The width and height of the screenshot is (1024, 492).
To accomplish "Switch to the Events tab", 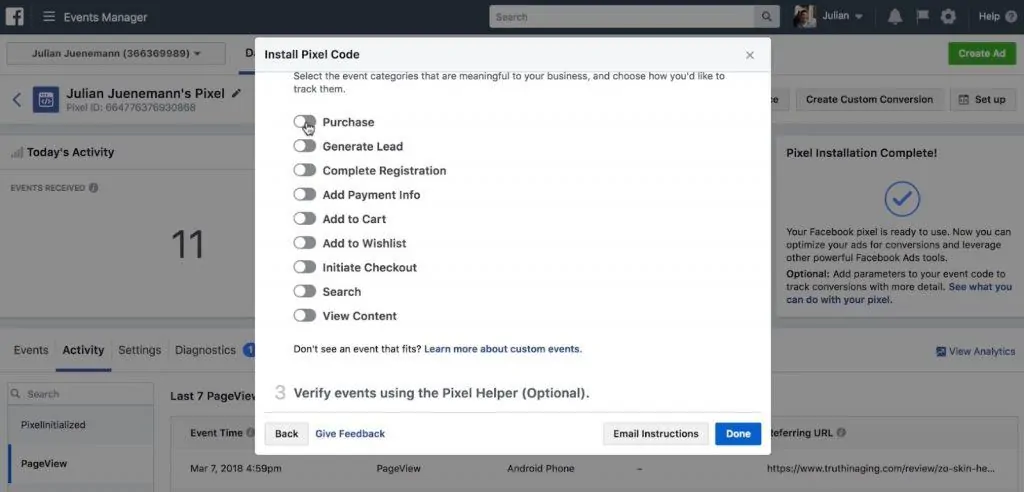I will click(31, 350).
